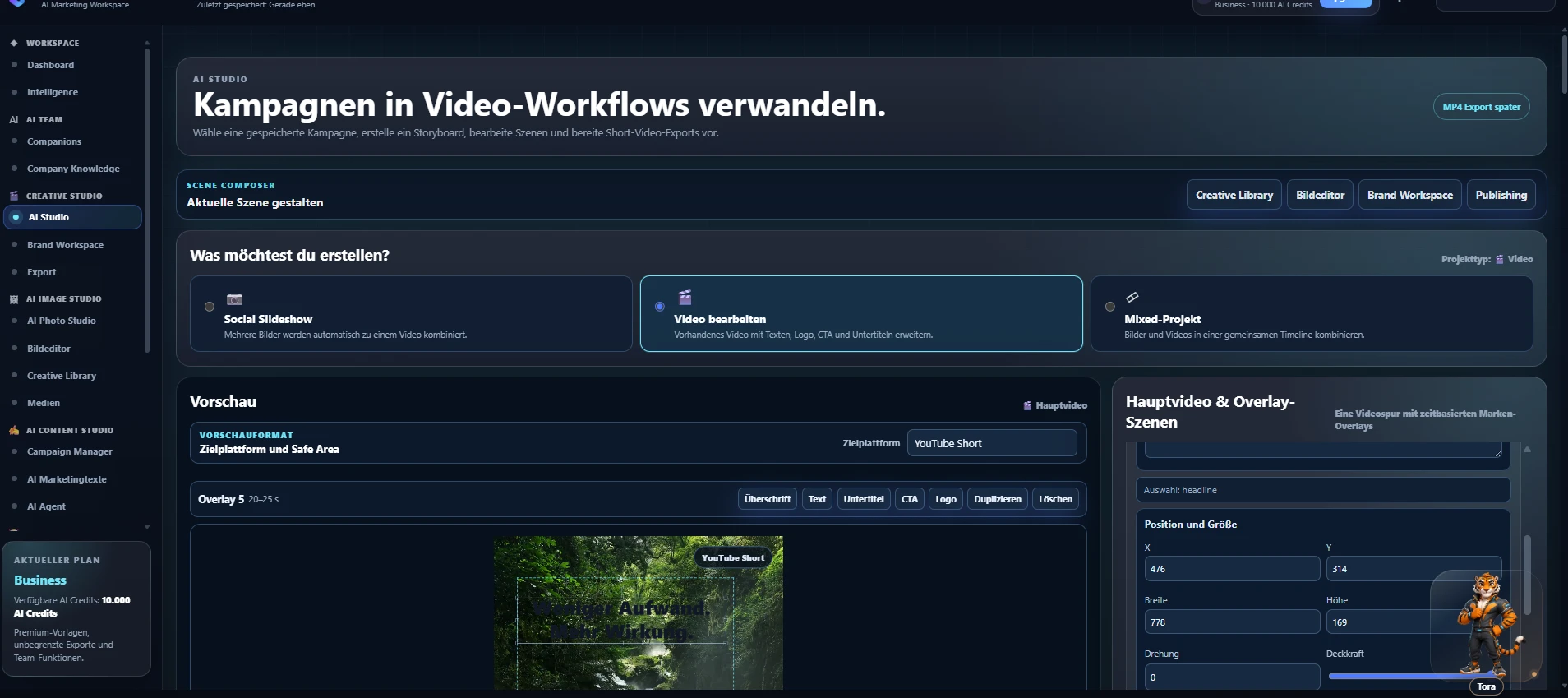1568x698 pixels.
Task: Click the video icon next to Projekttyp
Action: (x=1500, y=259)
